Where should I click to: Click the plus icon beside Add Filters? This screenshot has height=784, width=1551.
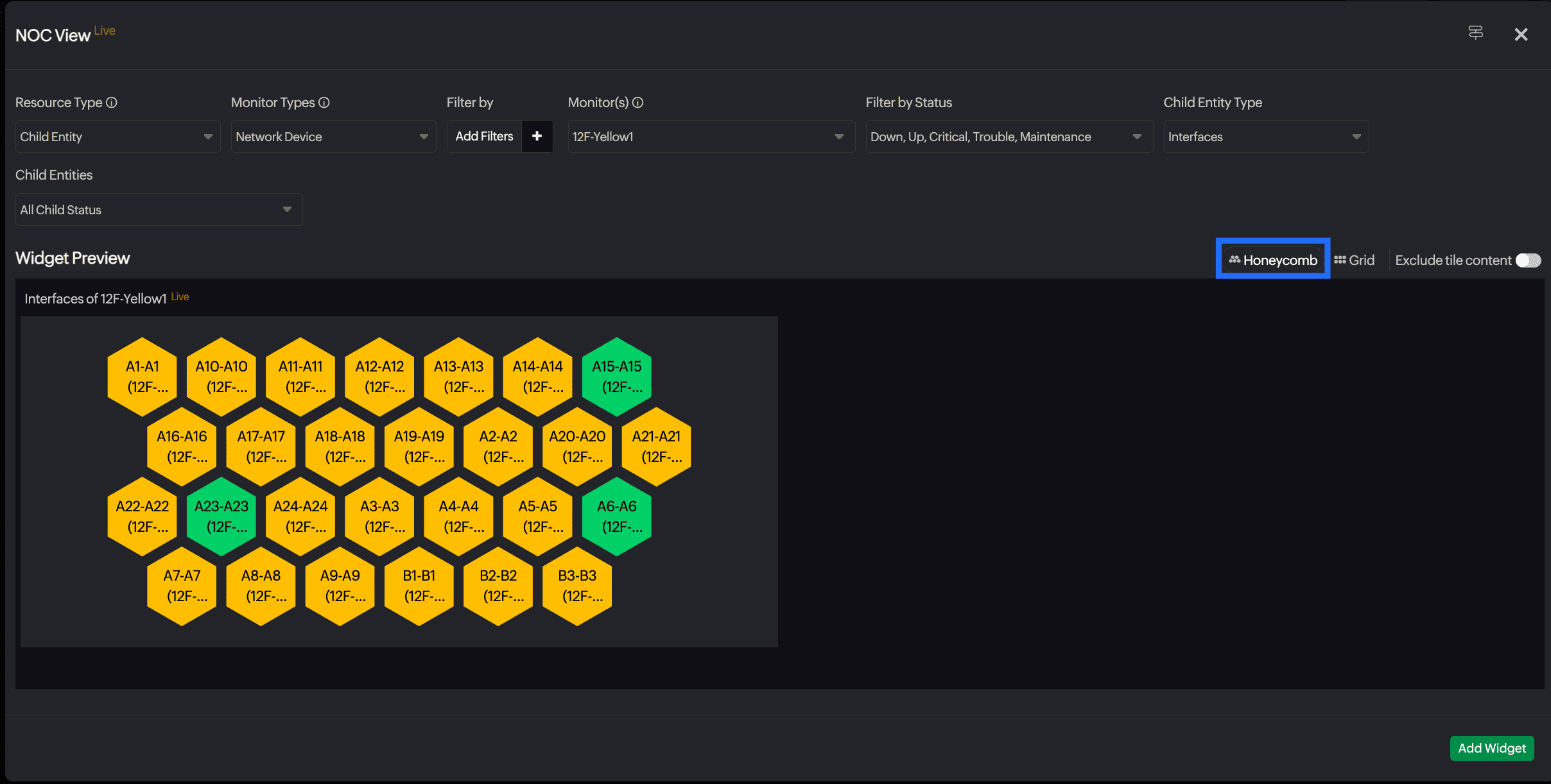[537, 136]
